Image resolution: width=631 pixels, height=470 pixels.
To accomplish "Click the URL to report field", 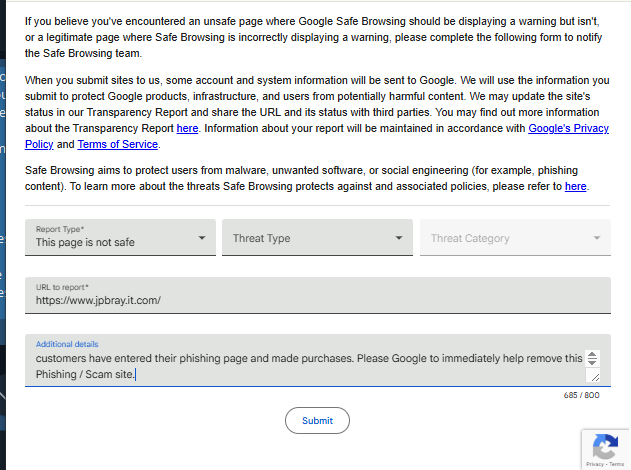I will tap(317, 299).
